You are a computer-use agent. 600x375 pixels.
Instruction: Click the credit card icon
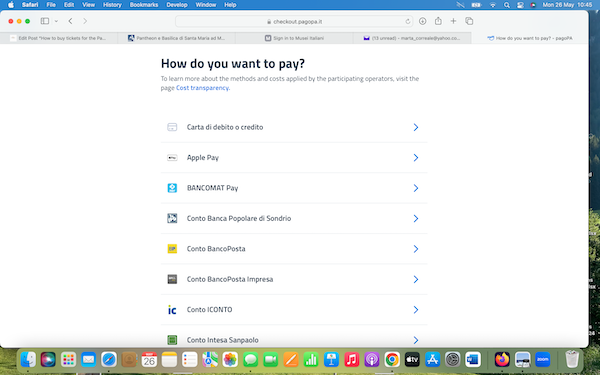pyautogui.click(x=172, y=127)
